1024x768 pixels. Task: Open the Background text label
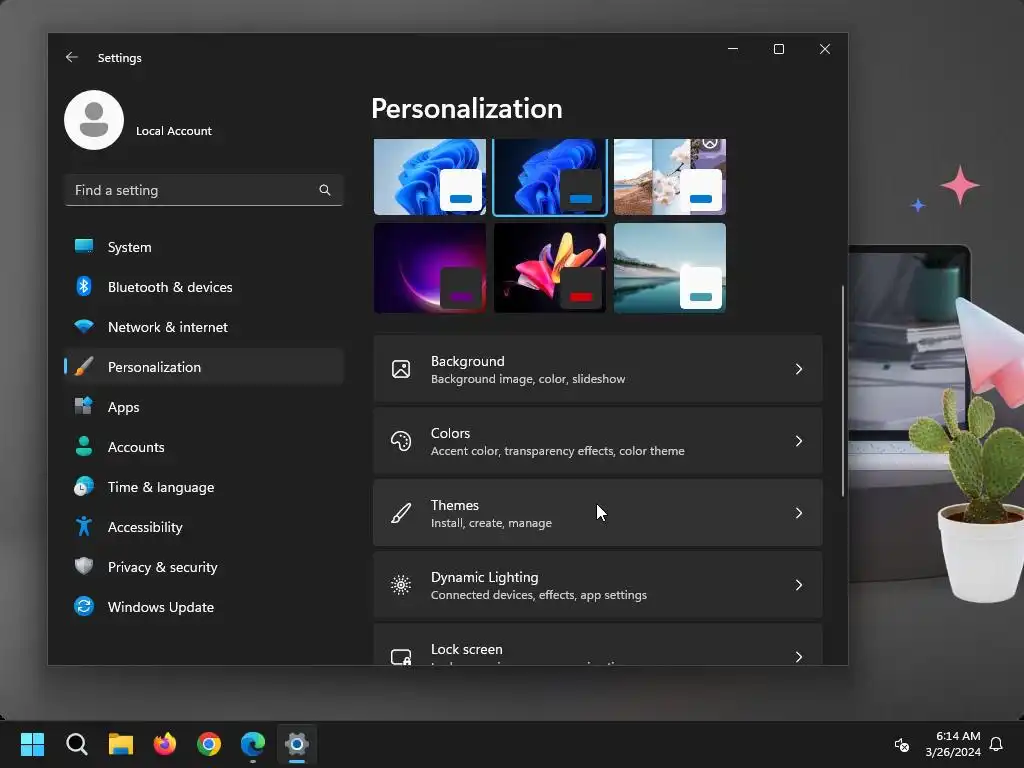tap(468, 361)
